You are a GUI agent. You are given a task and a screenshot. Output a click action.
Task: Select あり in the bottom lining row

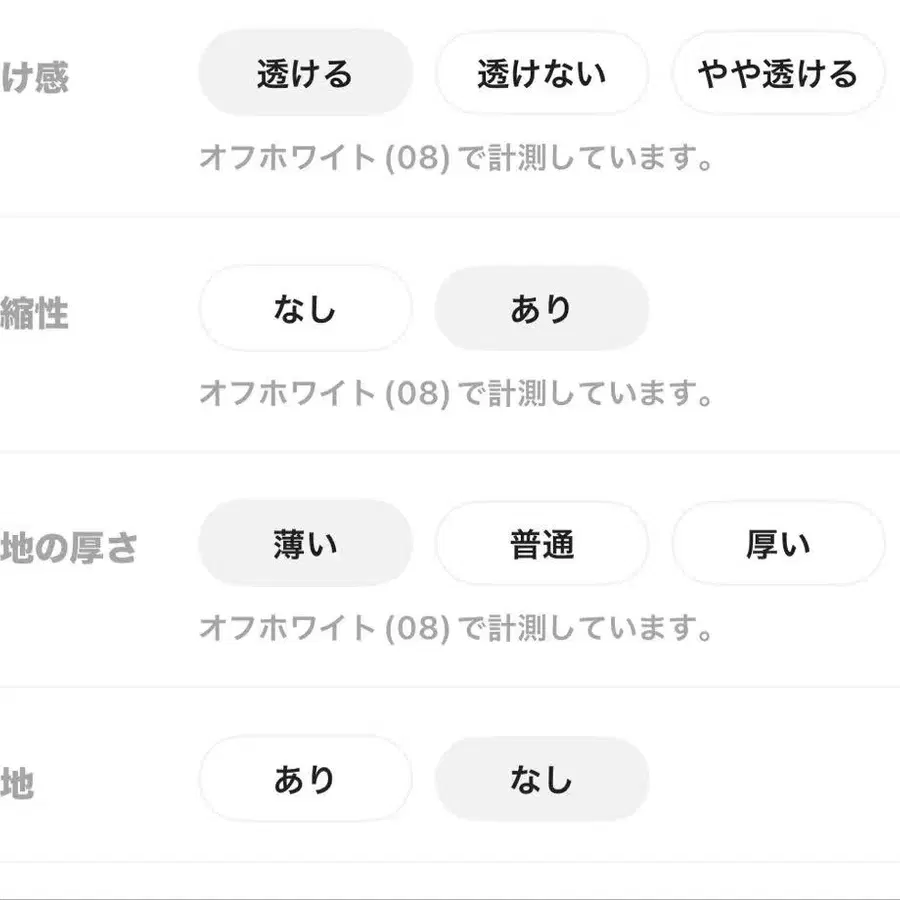(305, 779)
